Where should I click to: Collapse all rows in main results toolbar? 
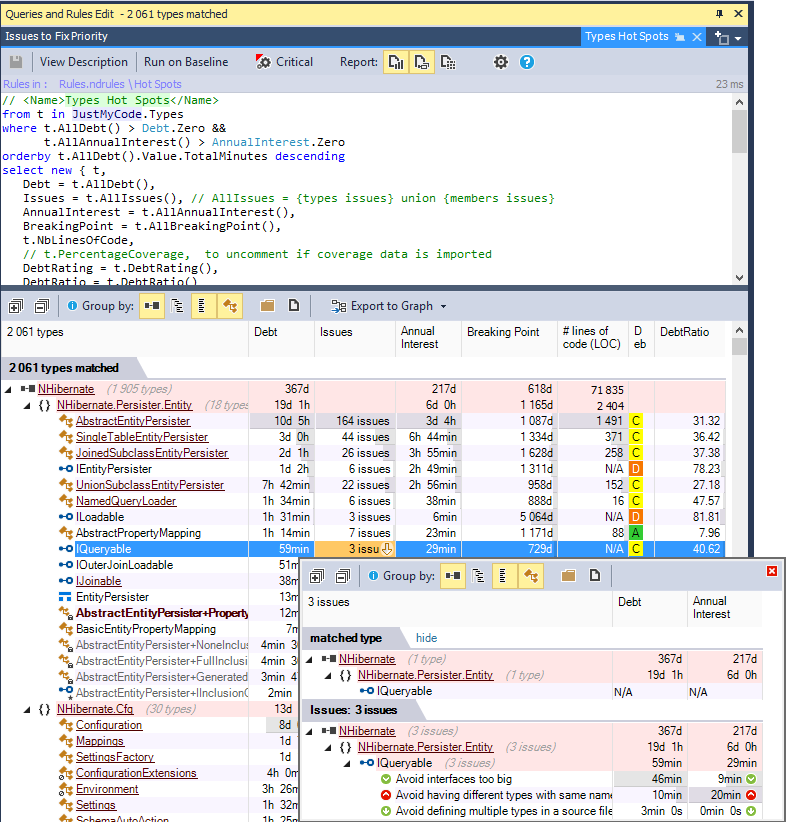coord(41,306)
